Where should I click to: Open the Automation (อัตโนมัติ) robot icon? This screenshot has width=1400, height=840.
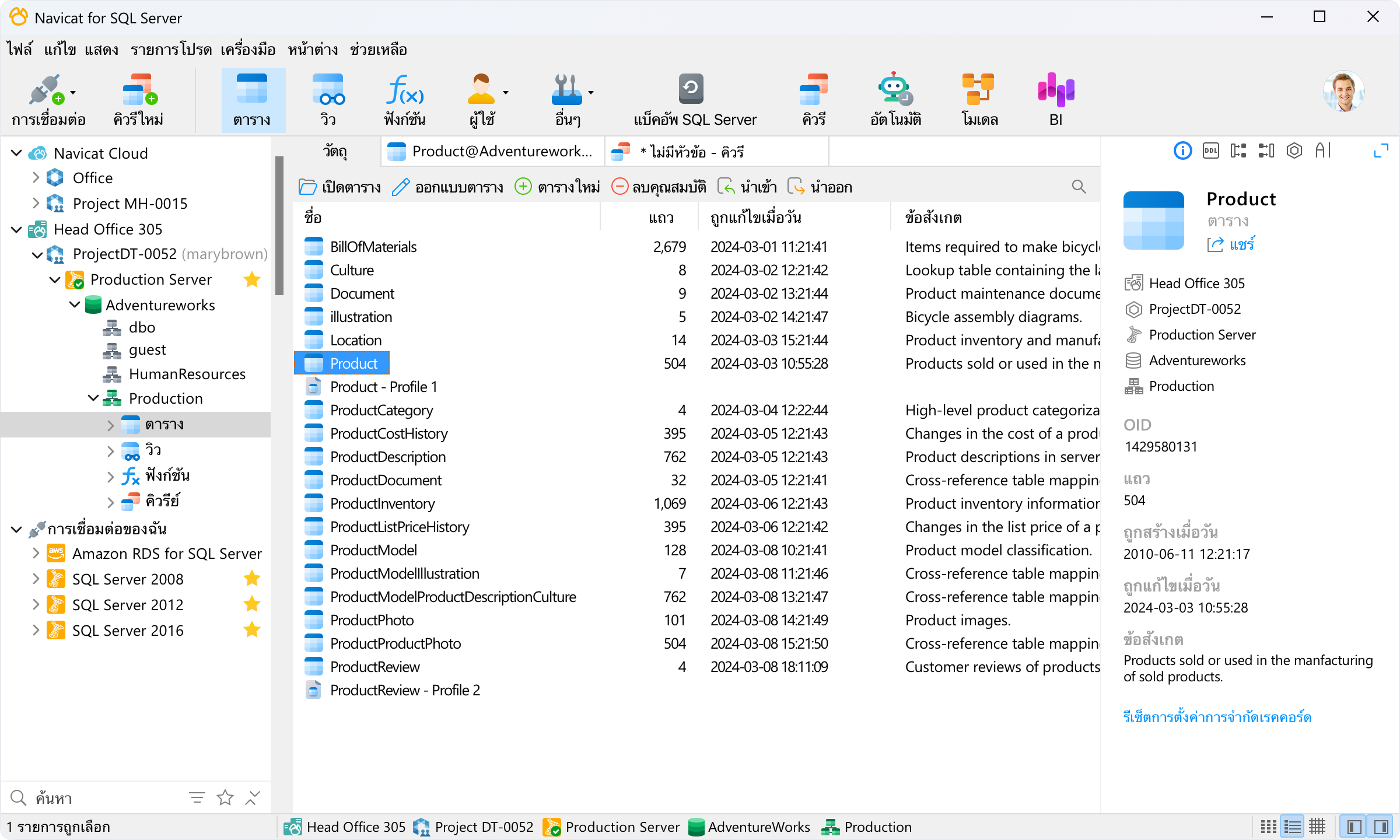(x=895, y=99)
